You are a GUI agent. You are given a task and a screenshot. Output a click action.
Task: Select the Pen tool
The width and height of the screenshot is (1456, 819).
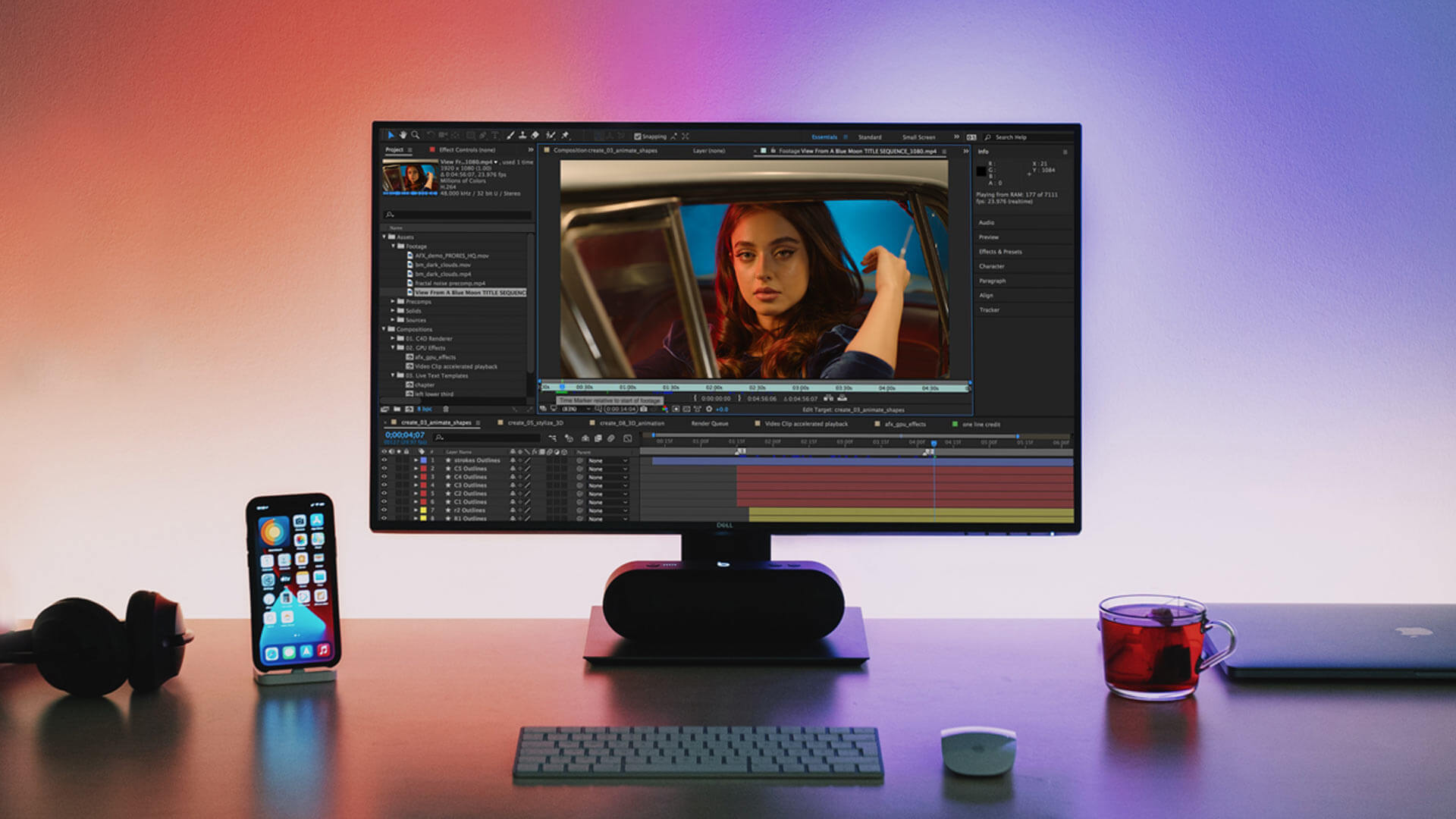[x=482, y=135]
